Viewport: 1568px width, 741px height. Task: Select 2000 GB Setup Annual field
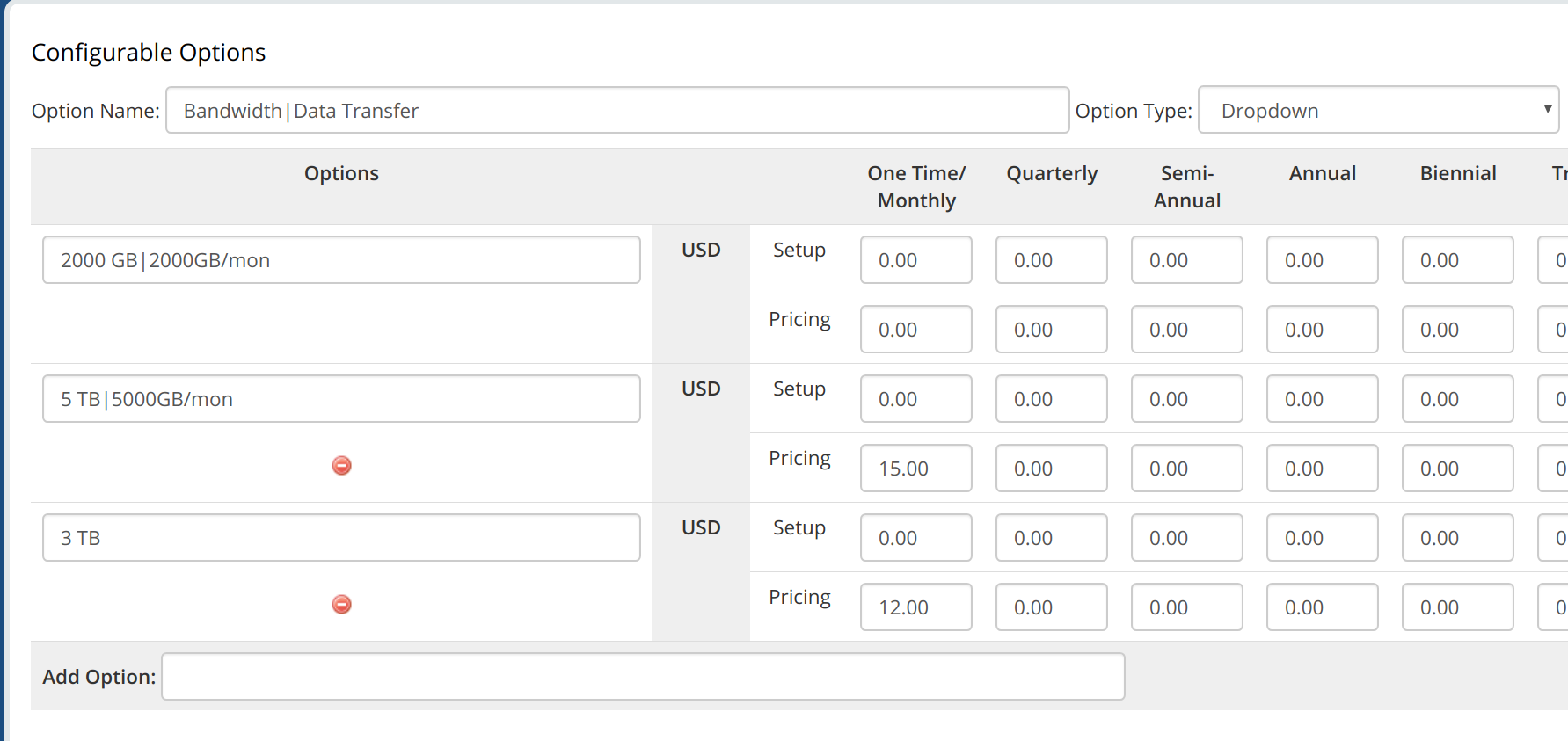pos(1322,259)
